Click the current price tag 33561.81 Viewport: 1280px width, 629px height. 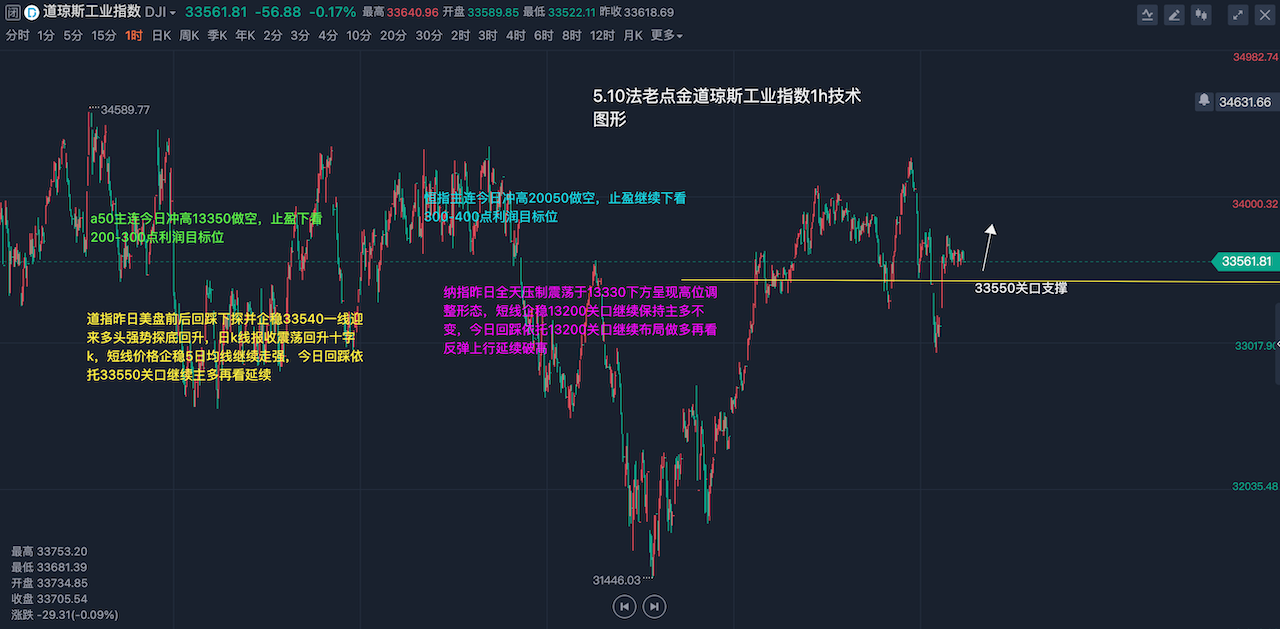[x=1245, y=262]
